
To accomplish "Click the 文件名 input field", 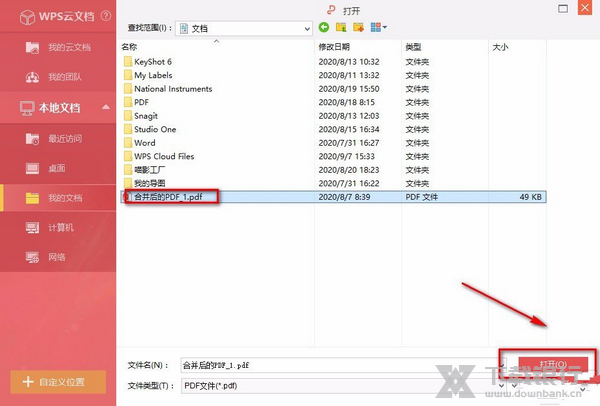I will tap(338, 365).
